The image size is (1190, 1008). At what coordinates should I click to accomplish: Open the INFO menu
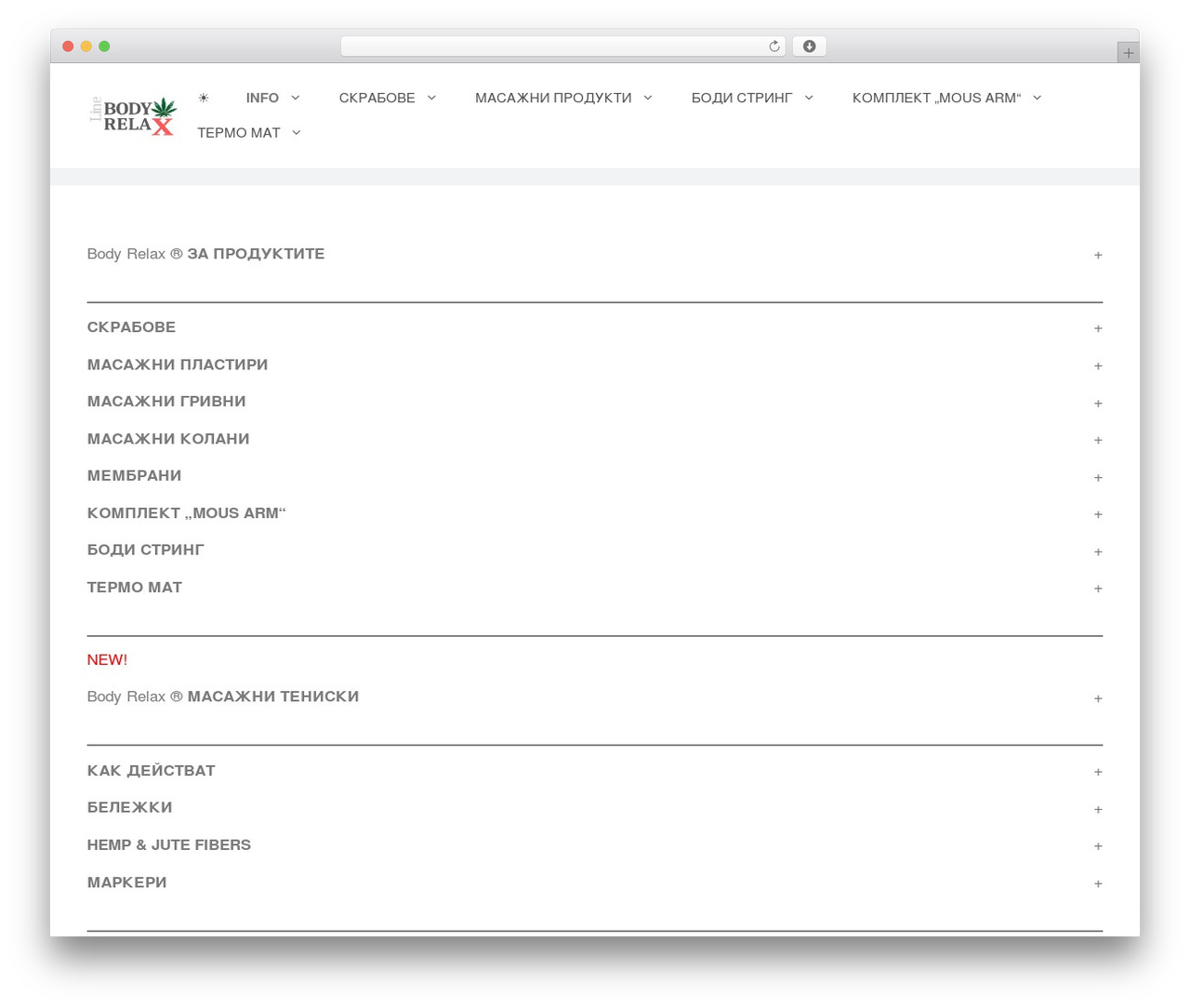[x=272, y=98]
